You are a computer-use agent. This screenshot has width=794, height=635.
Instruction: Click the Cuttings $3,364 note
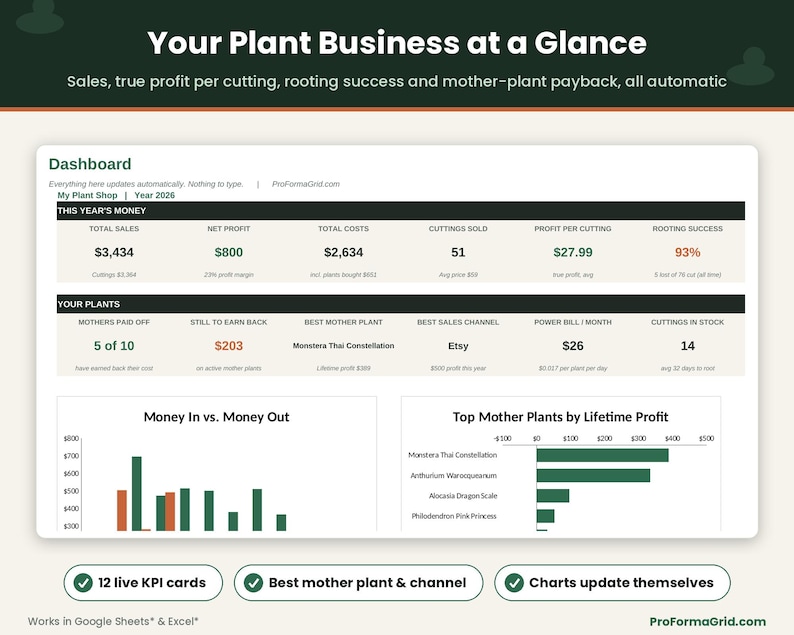tap(114, 275)
